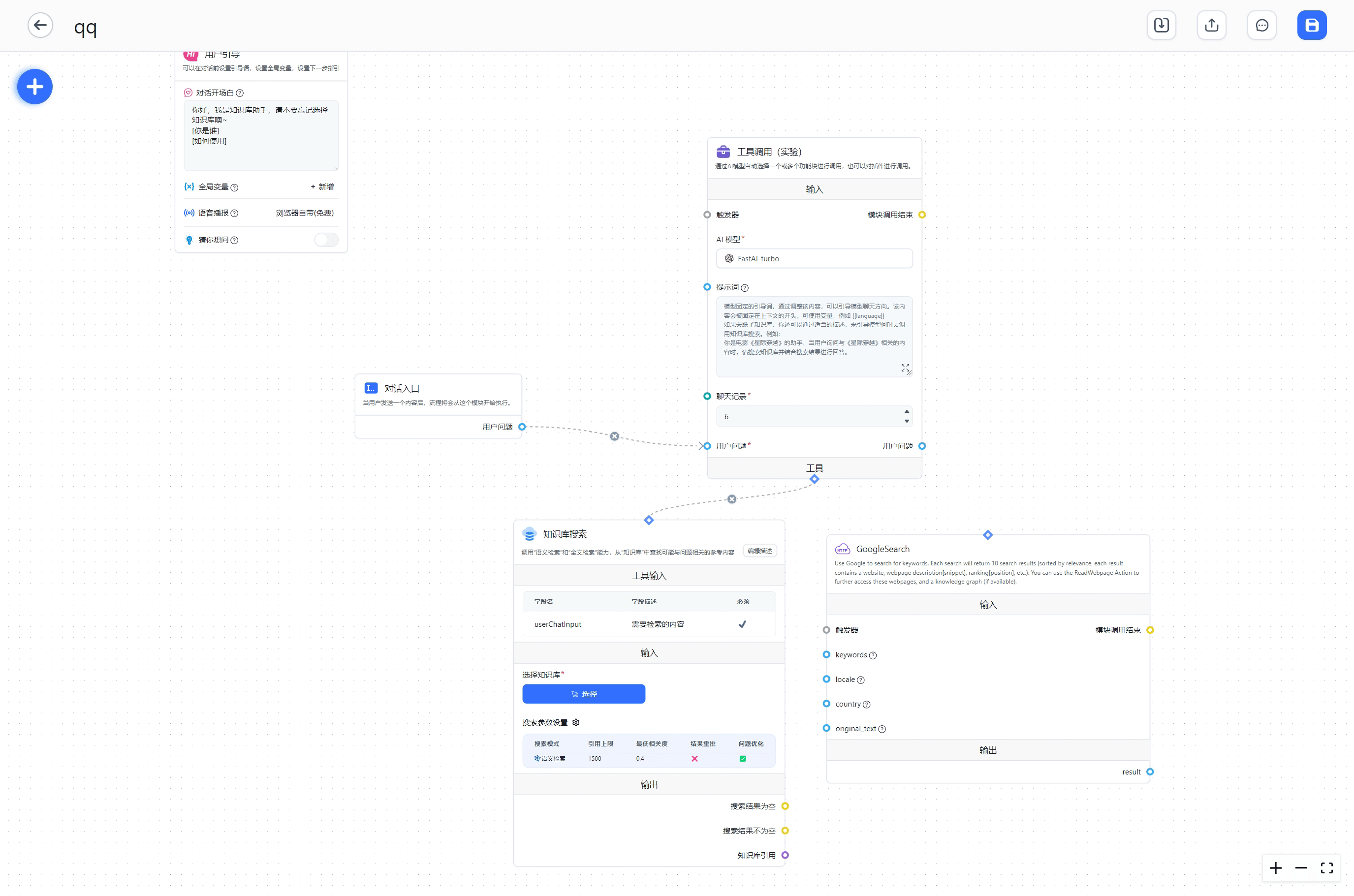Viewport: 1354px width, 896px height.
Task: Click the 对话开场白 text area
Action: point(261,135)
